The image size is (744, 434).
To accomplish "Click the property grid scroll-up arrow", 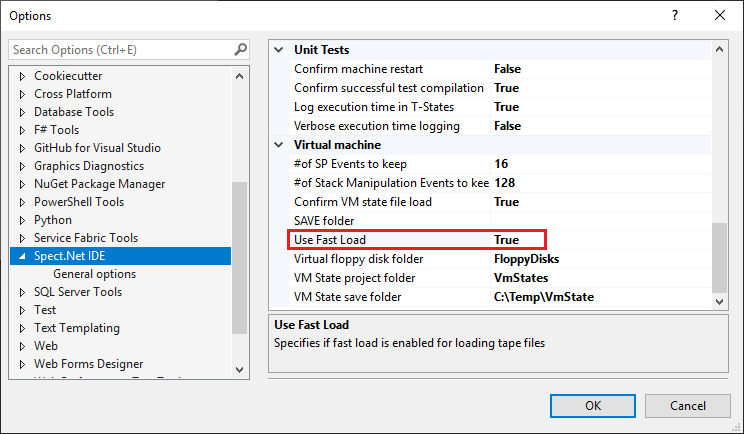I will click(x=719, y=49).
